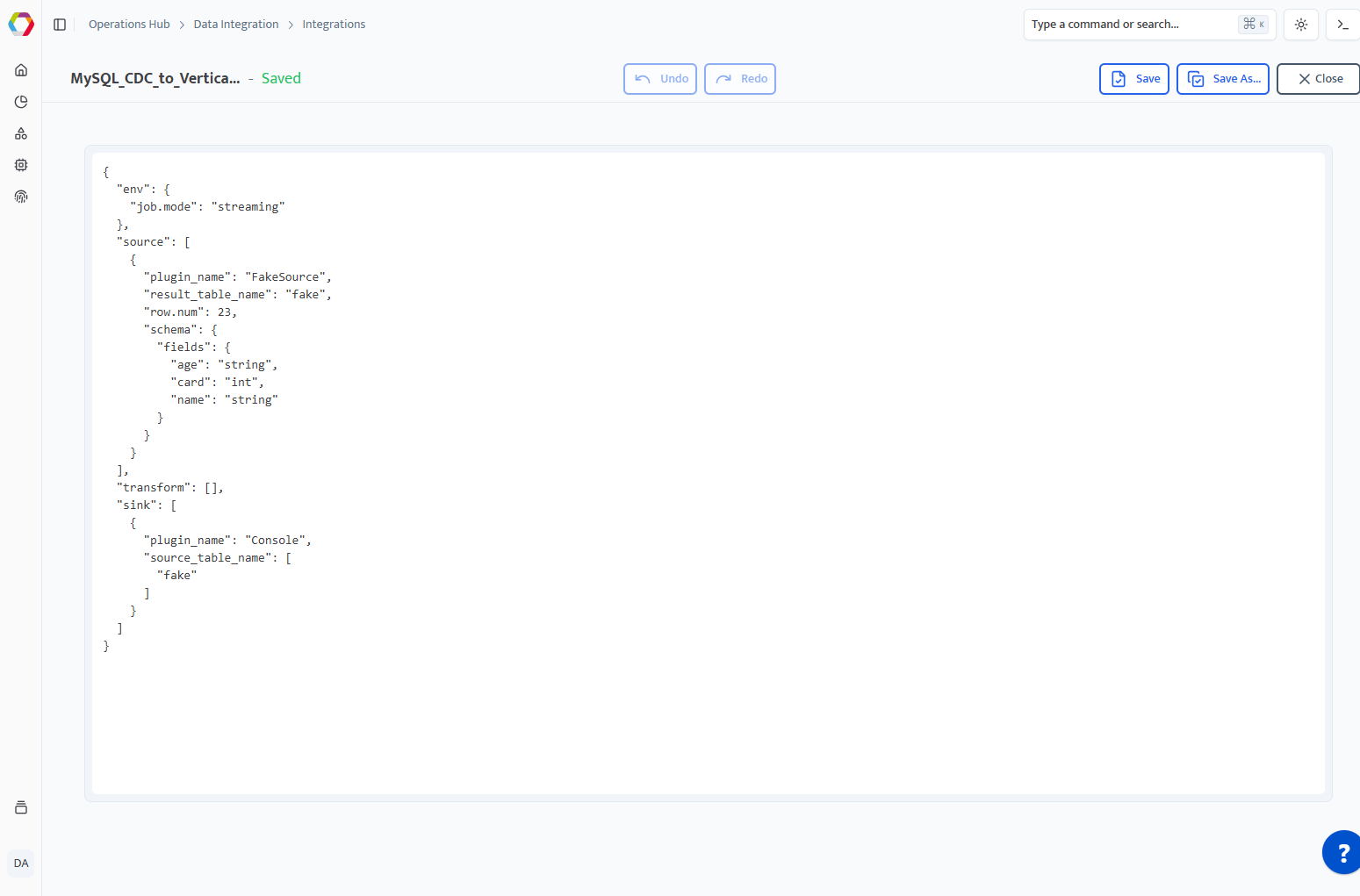Image resolution: width=1360 pixels, height=896 pixels.
Task: Open the terminal console icon
Action: 1342,25
